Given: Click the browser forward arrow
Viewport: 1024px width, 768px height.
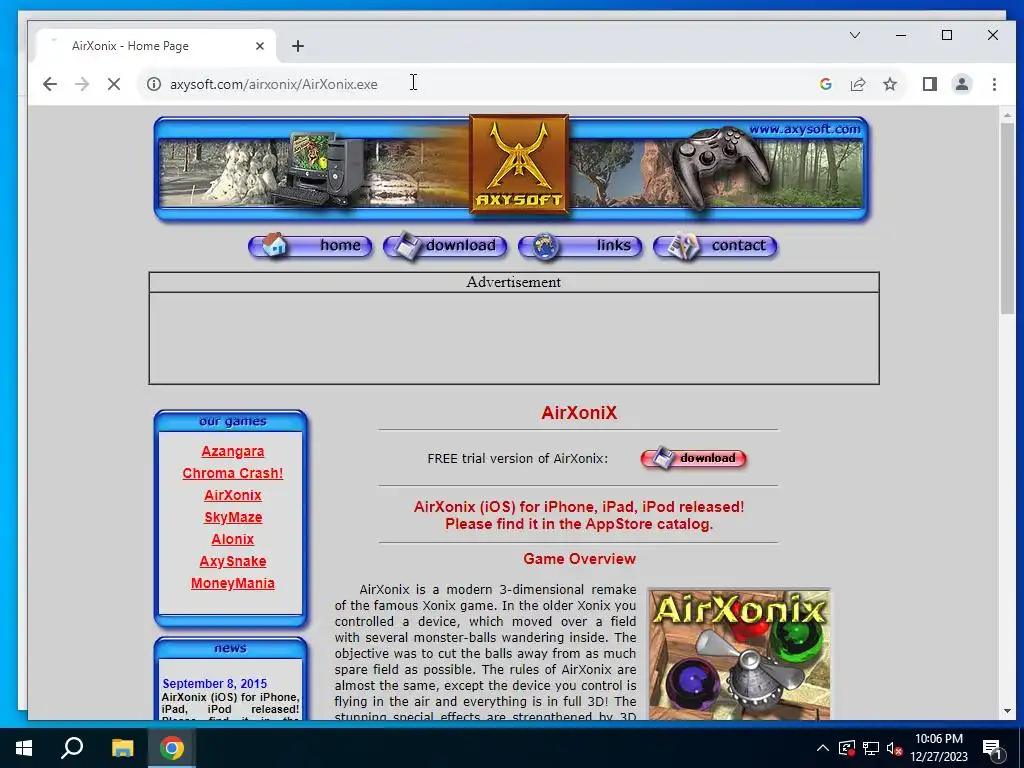Looking at the screenshot, I should click(82, 84).
